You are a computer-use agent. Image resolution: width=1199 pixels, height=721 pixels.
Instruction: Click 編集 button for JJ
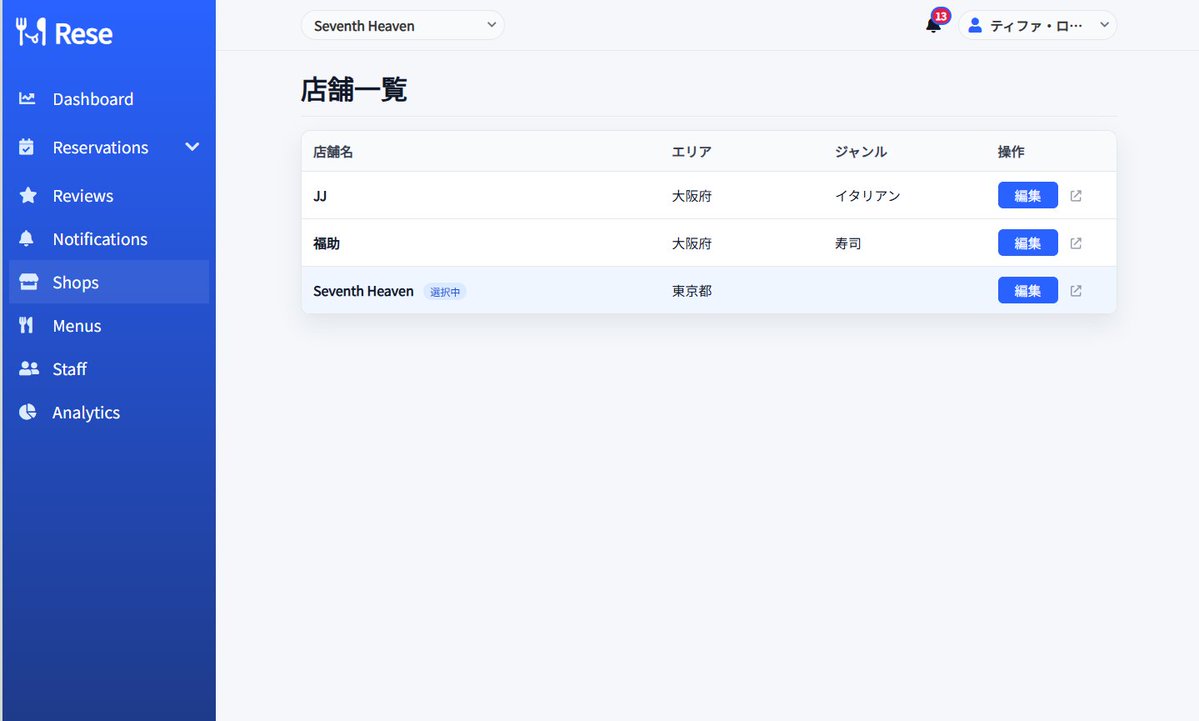pos(1028,196)
